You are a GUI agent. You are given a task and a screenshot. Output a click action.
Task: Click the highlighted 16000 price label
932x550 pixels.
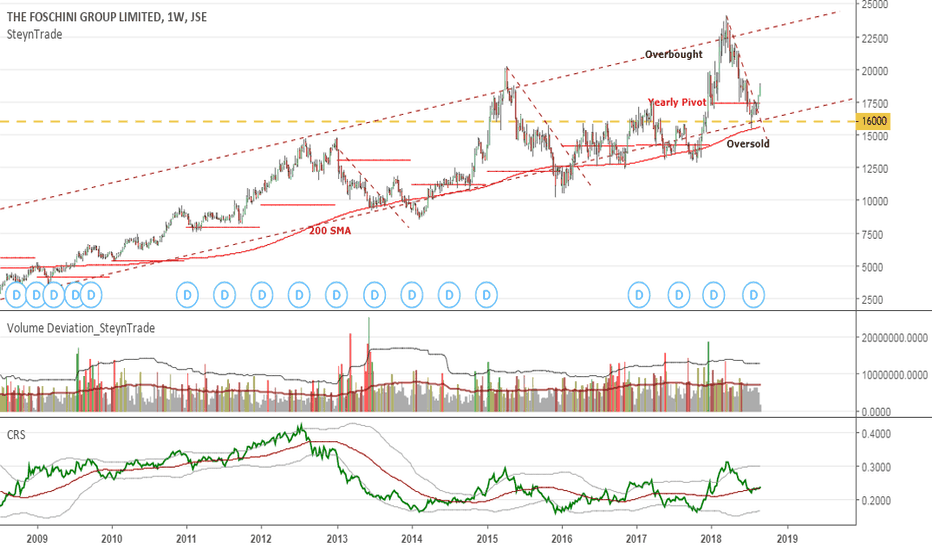coord(874,121)
